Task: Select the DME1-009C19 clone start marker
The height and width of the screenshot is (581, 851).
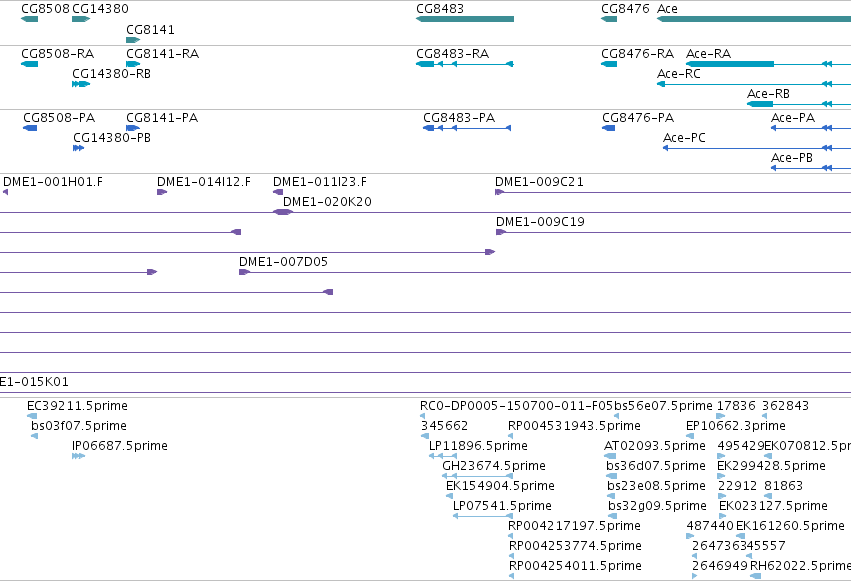Action: coord(500,232)
